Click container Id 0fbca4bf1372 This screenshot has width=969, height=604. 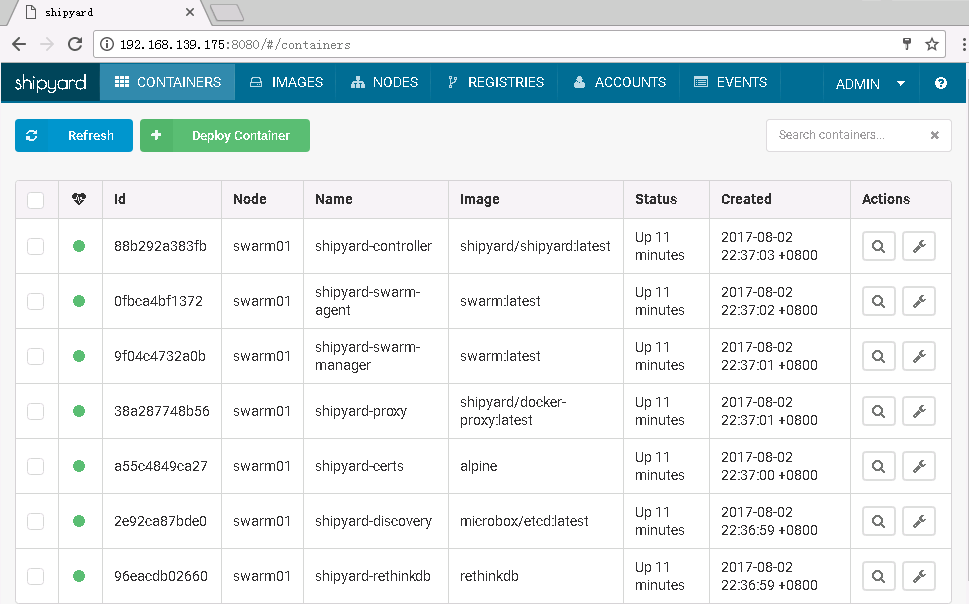click(158, 301)
